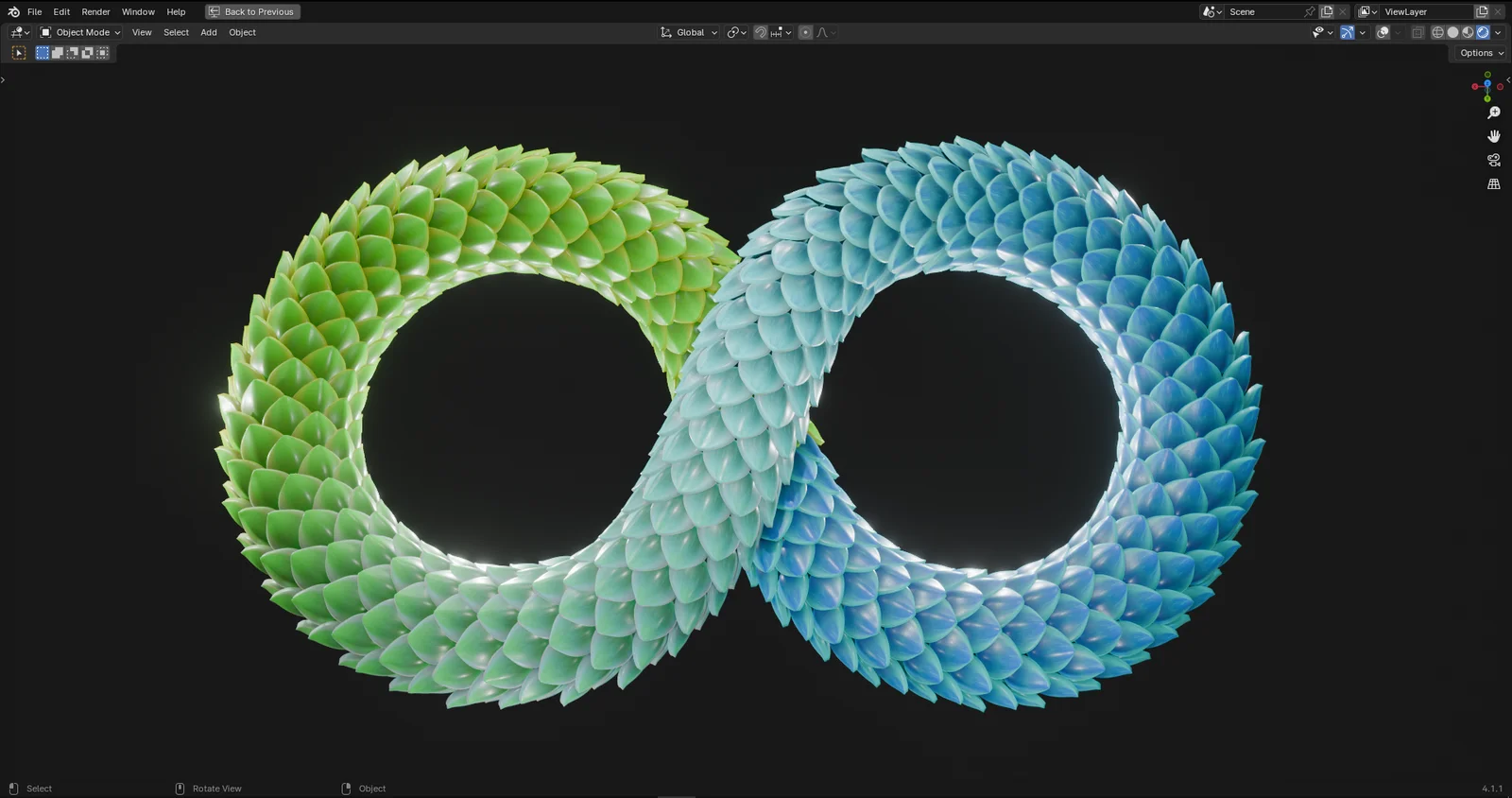Activate the Select Box tool icon
The image size is (1512, 798).
click(18, 53)
